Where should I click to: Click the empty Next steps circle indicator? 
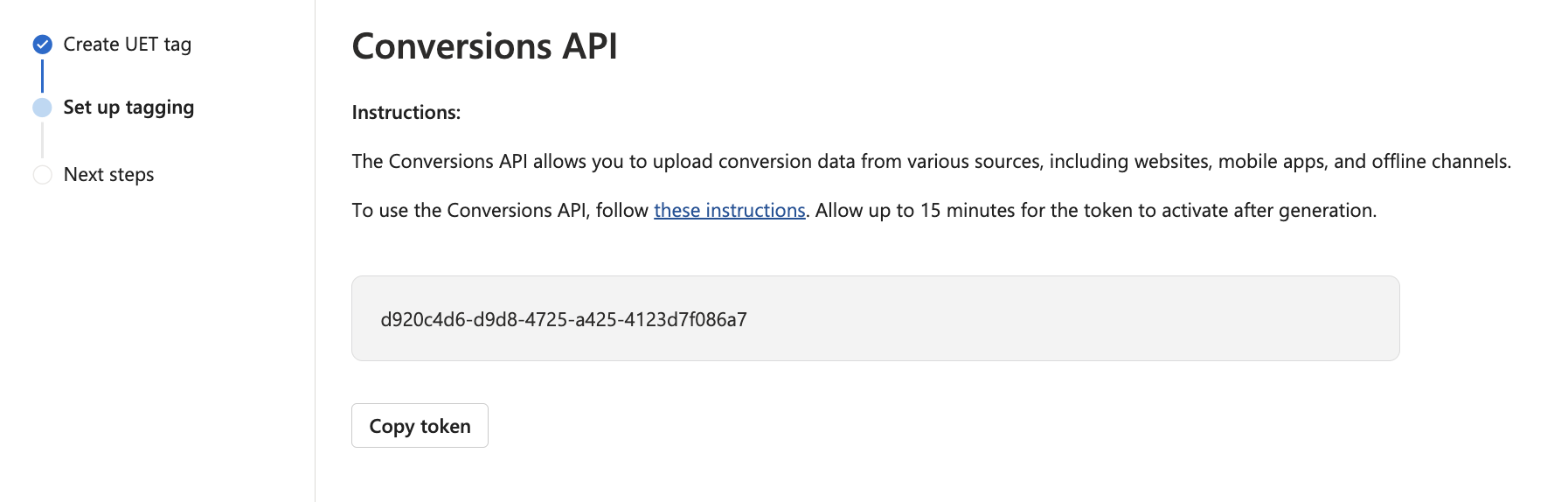pos(42,175)
